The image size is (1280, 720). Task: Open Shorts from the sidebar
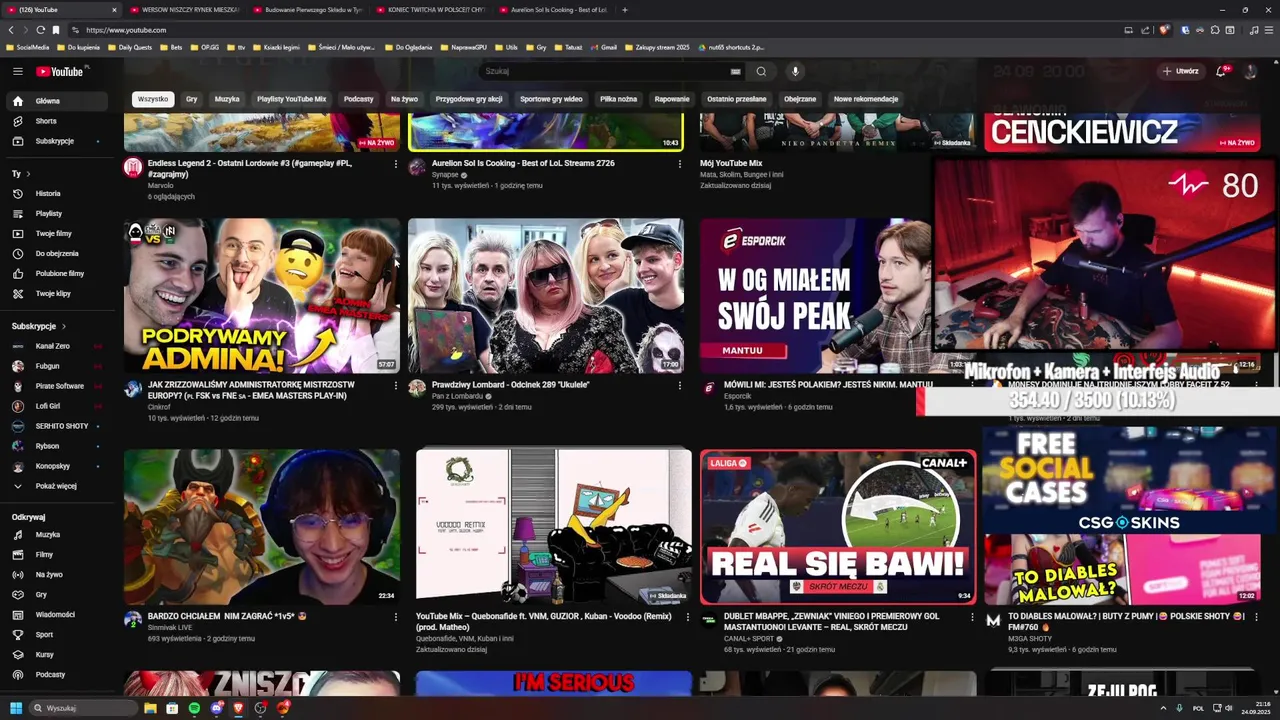(56, 121)
